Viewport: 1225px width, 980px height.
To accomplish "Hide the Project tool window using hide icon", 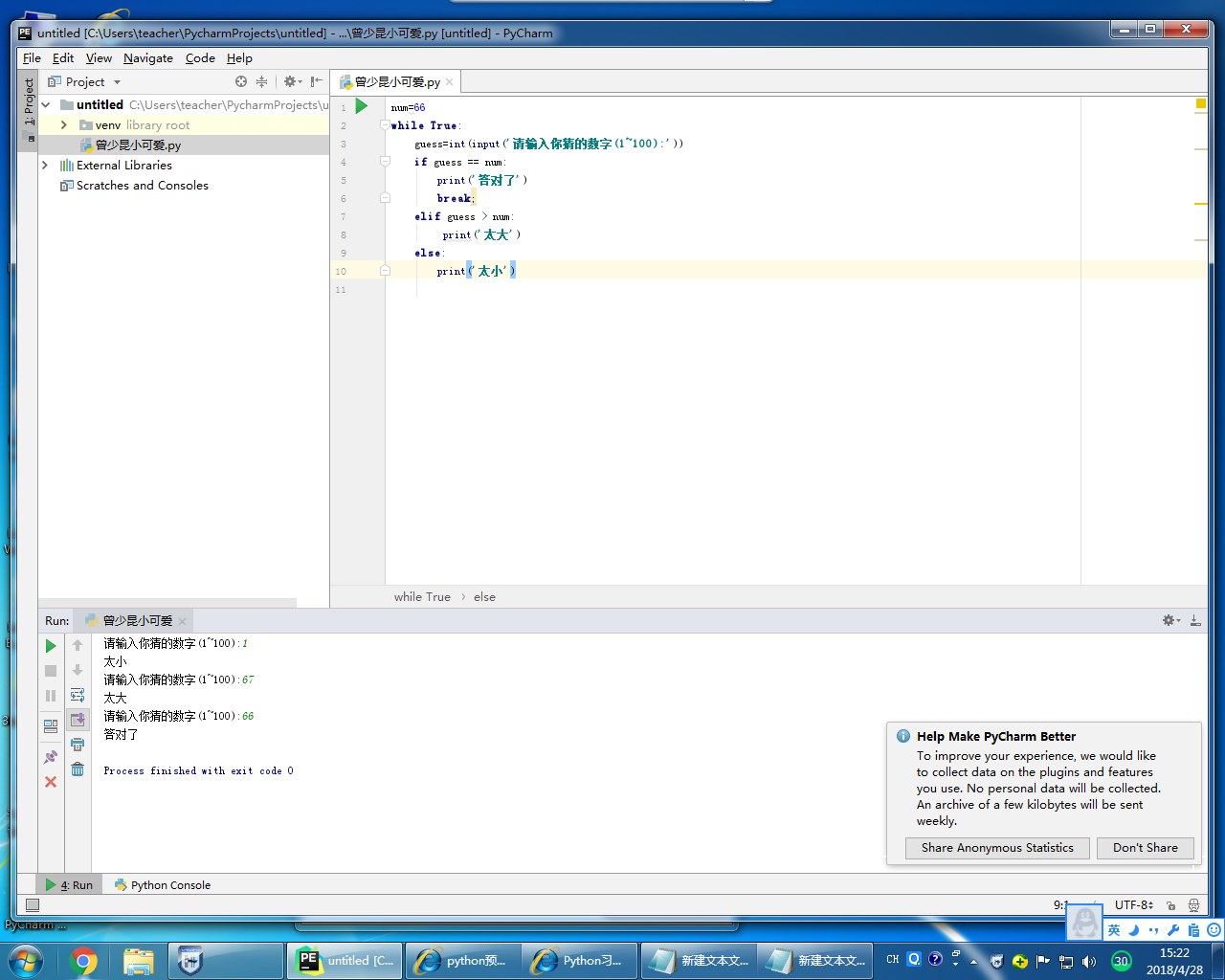I will (316, 82).
